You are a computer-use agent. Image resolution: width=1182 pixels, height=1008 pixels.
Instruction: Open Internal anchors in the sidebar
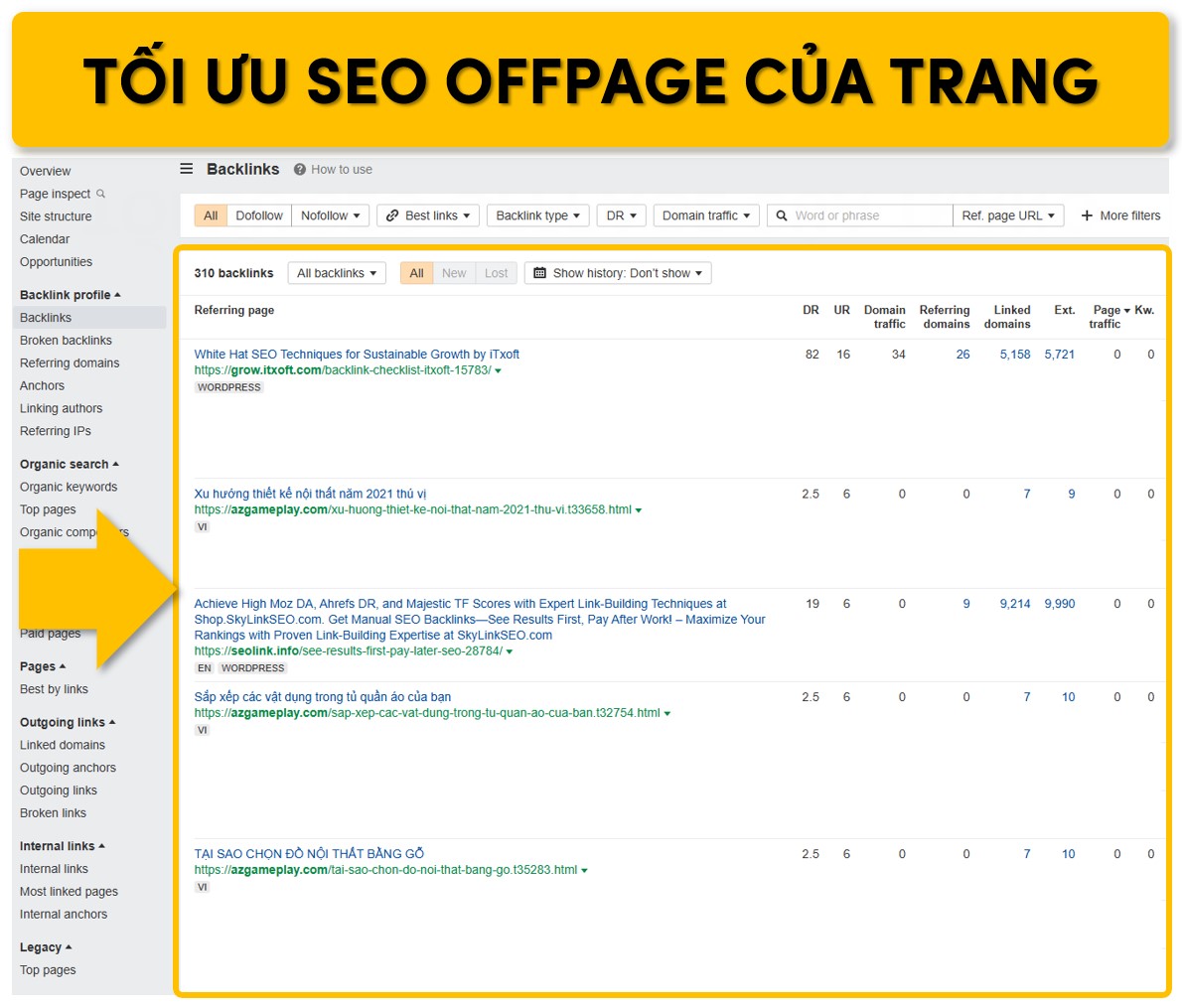click(x=64, y=914)
